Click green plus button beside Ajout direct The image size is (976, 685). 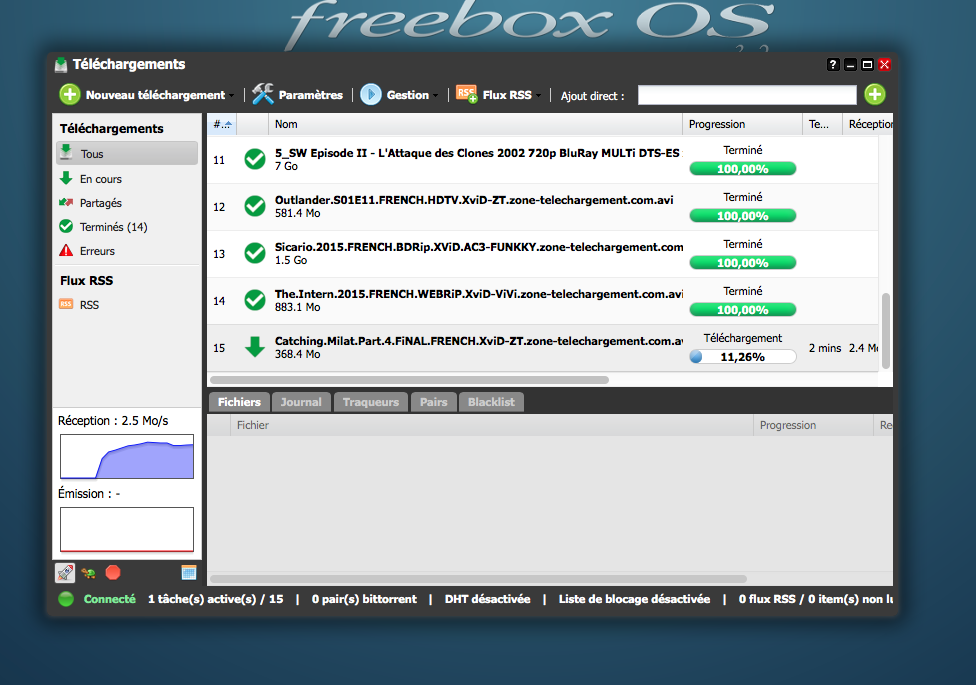(x=875, y=95)
